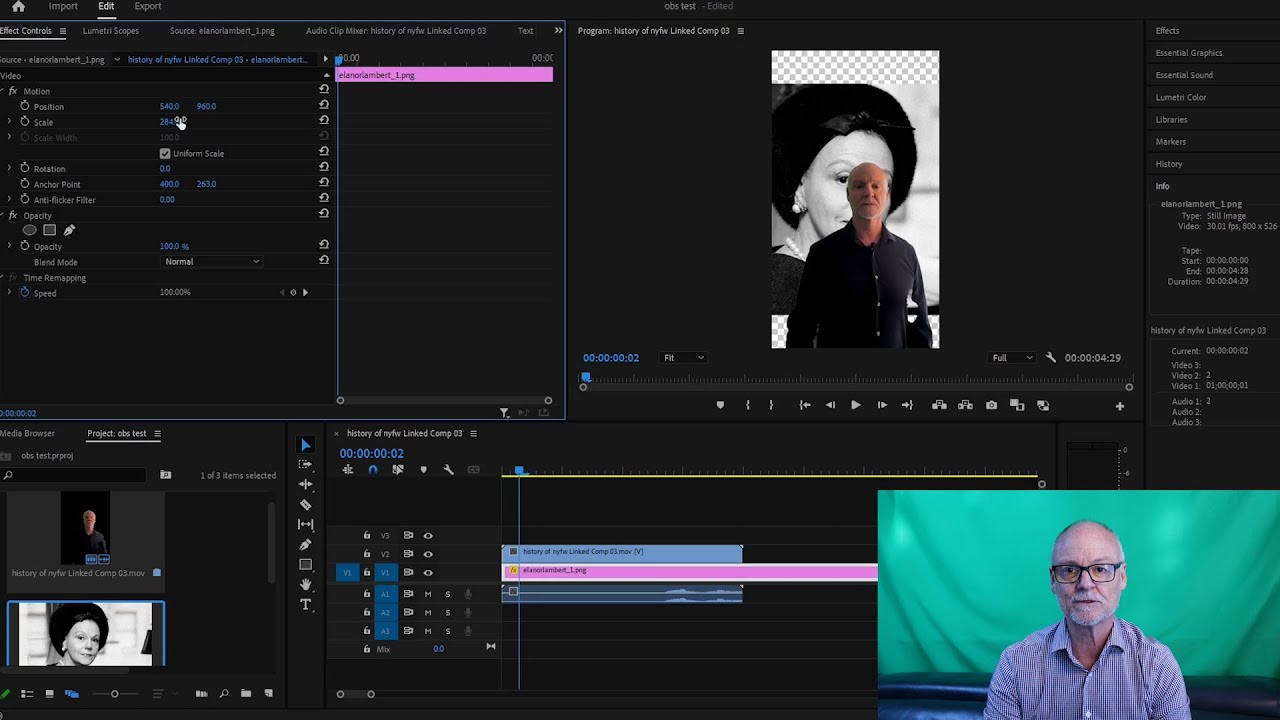Viewport: 1280px width, 720px height.
Task: Open the Blend Mode dropdown
Action: pyautogui.click(x=211, y=262)
